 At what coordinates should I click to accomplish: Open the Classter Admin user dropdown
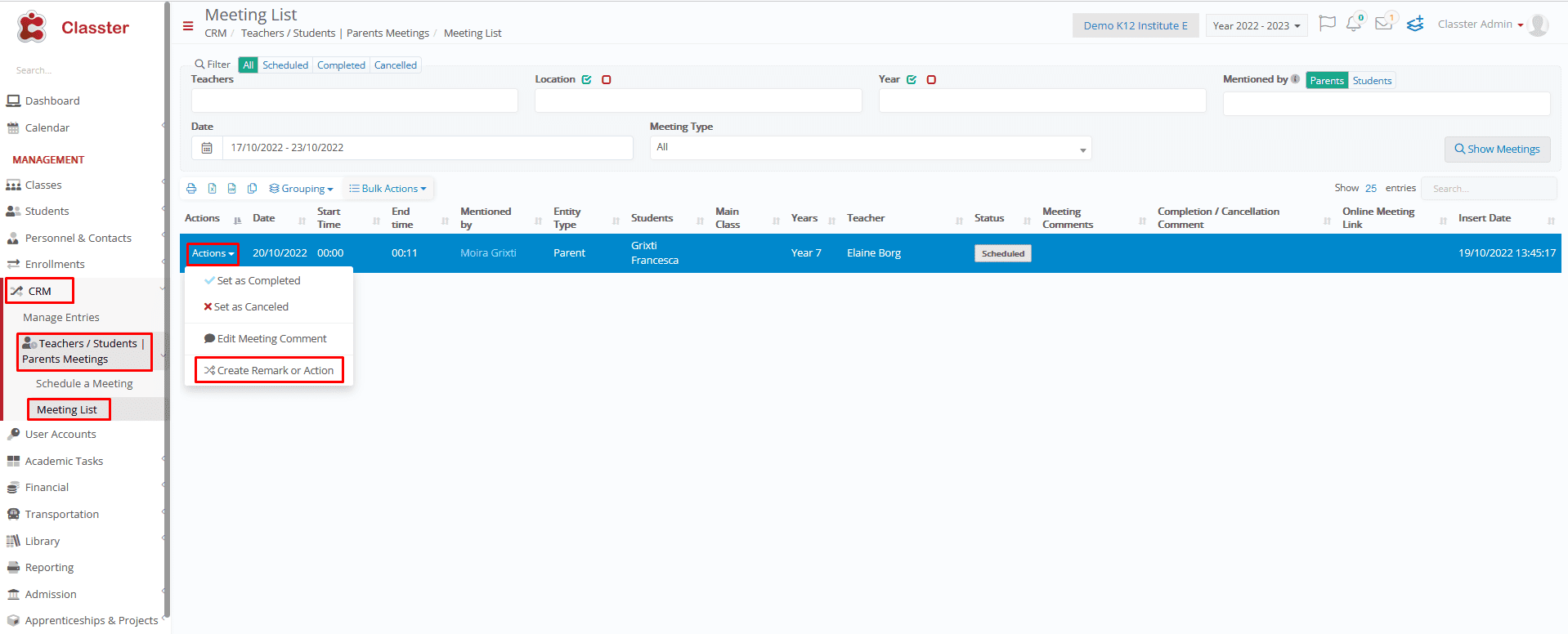(1481, 25)
